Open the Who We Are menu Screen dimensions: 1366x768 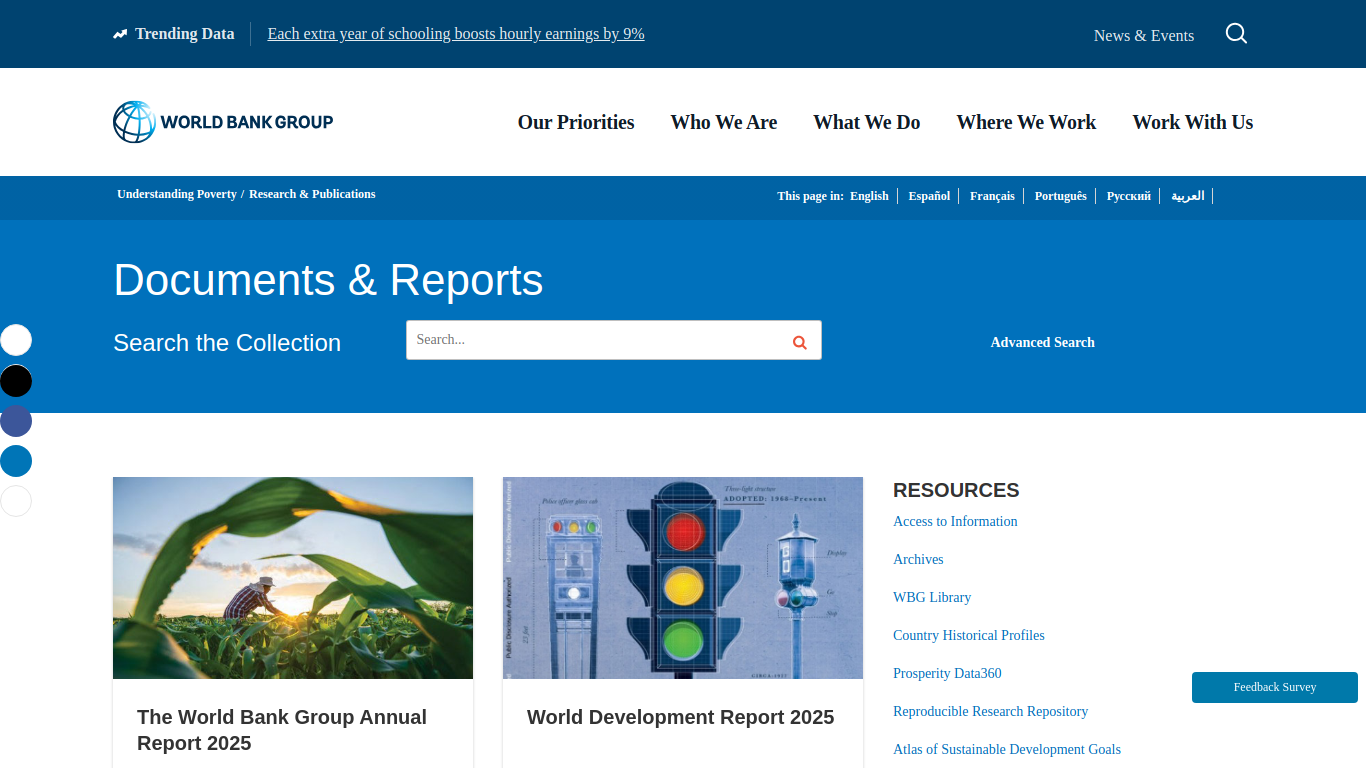click(x=724, y=122)
